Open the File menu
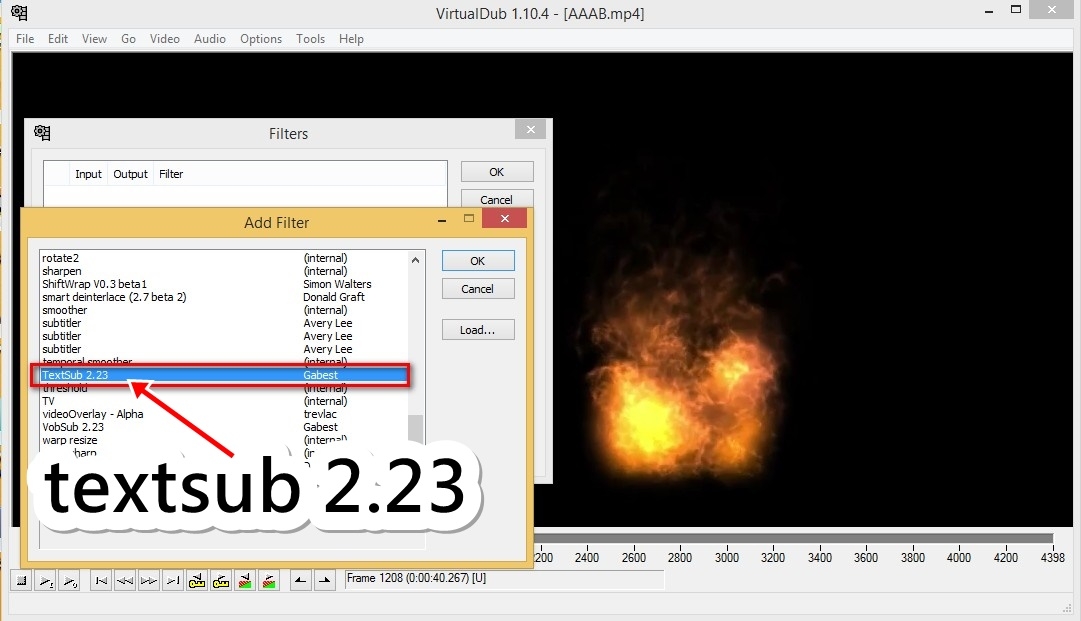Image resolution: width=1081 pixels, height=621 pixels. 25,39
